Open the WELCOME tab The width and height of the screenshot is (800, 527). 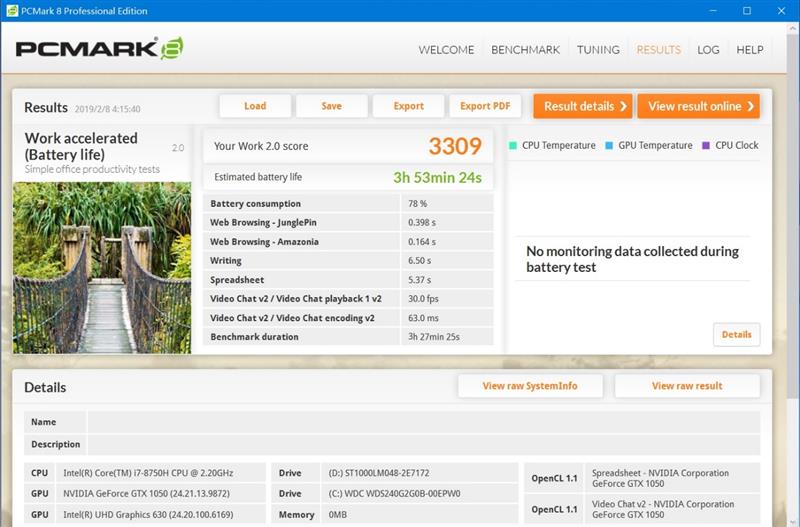[x=446, y=50]
